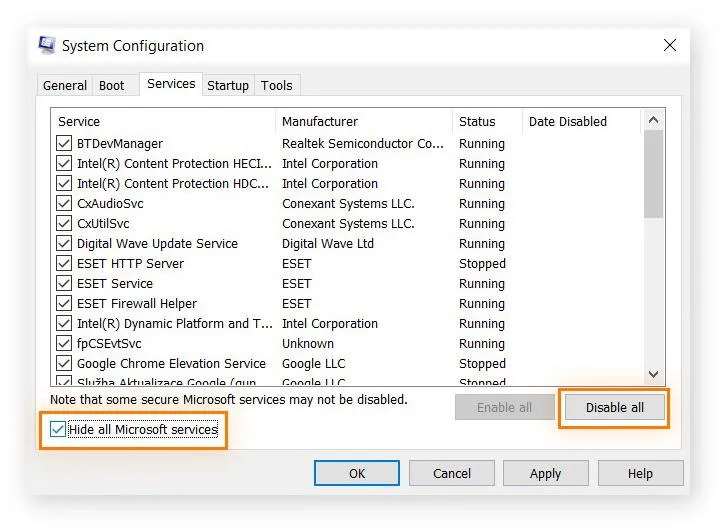Sort by the Status column header

point(487,122)
